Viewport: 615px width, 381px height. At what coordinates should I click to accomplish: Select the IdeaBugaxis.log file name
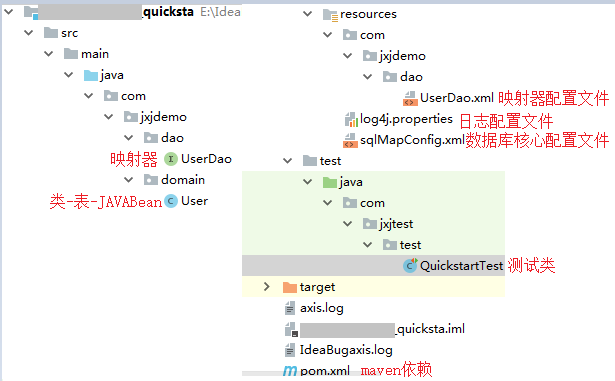coord(346,350)
